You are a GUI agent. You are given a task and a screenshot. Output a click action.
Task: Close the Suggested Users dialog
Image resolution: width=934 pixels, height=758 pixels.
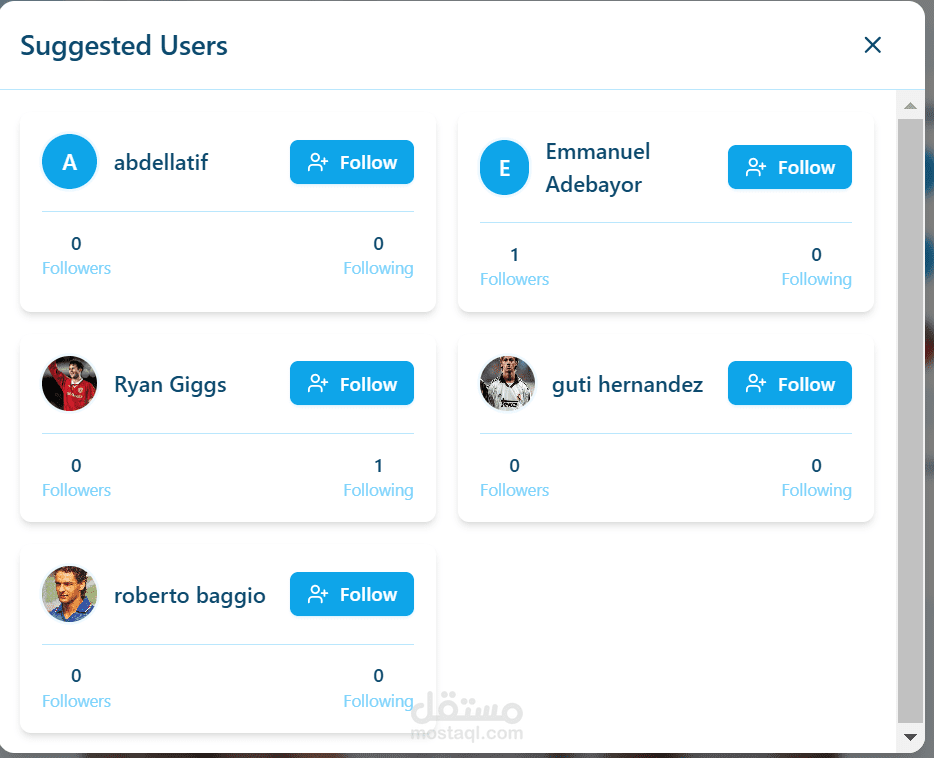click(x=873, y=45)
